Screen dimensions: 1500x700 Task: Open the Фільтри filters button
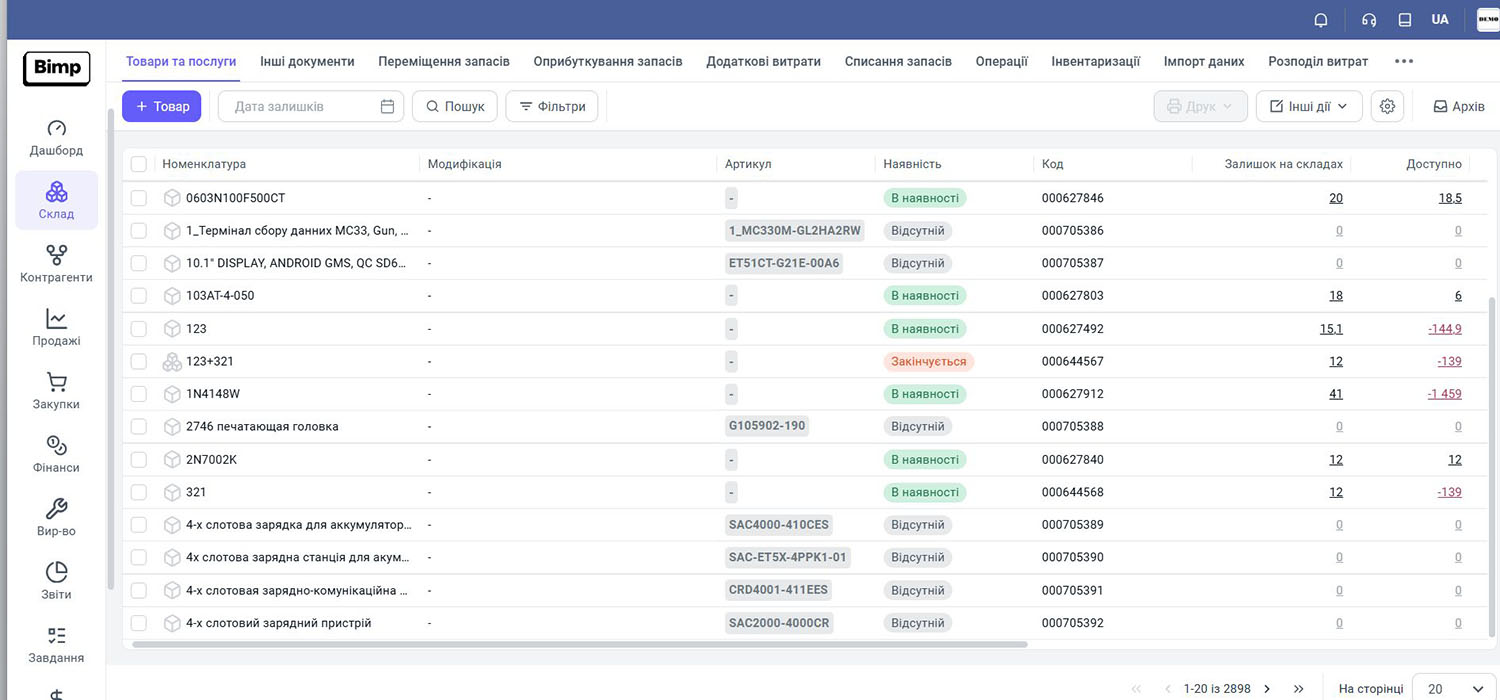point(552,107)
